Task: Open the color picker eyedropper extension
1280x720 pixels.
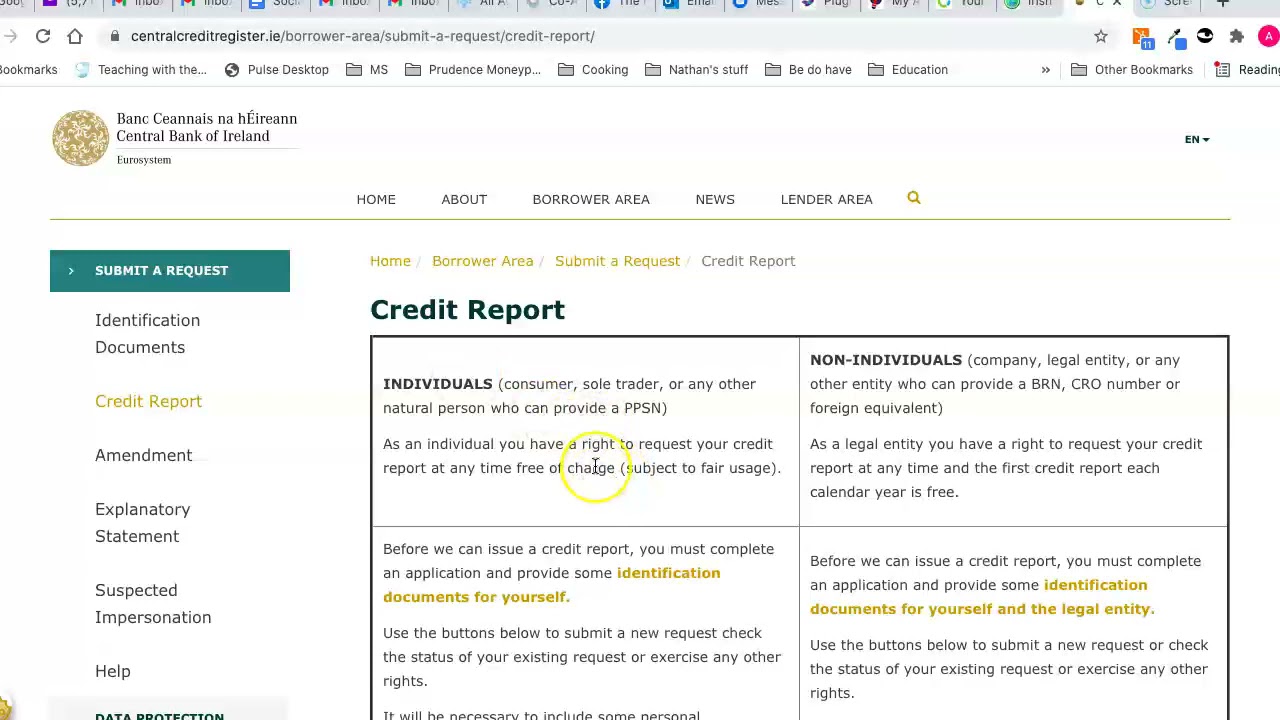Action: pos(1175,37)
